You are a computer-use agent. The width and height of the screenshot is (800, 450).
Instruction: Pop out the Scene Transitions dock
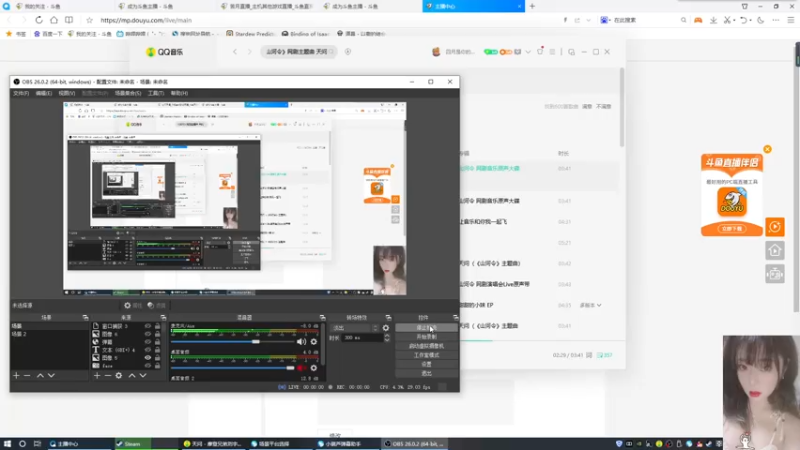[388, 317]
